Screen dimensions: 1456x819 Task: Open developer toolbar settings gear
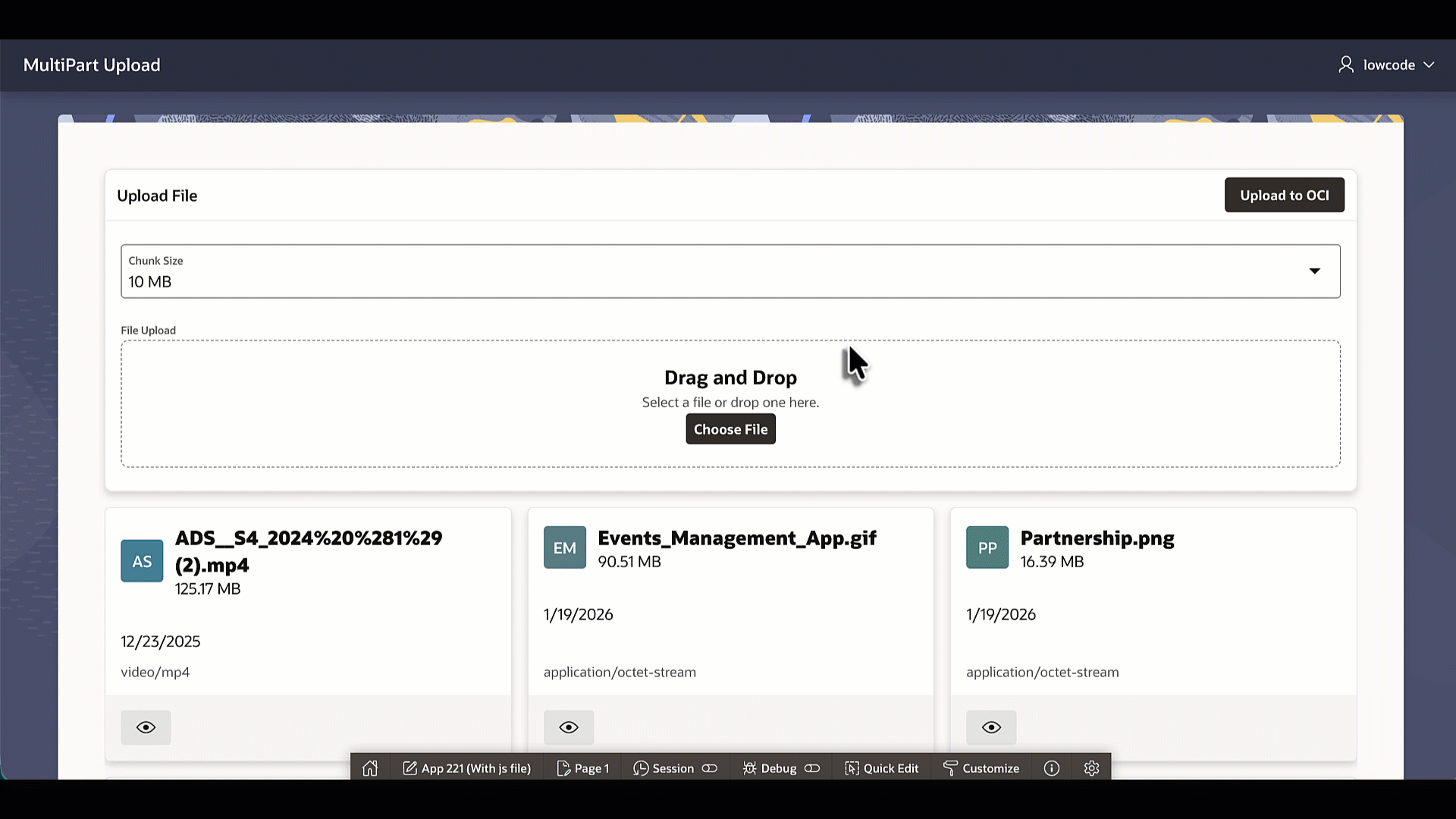point(1091,768)
